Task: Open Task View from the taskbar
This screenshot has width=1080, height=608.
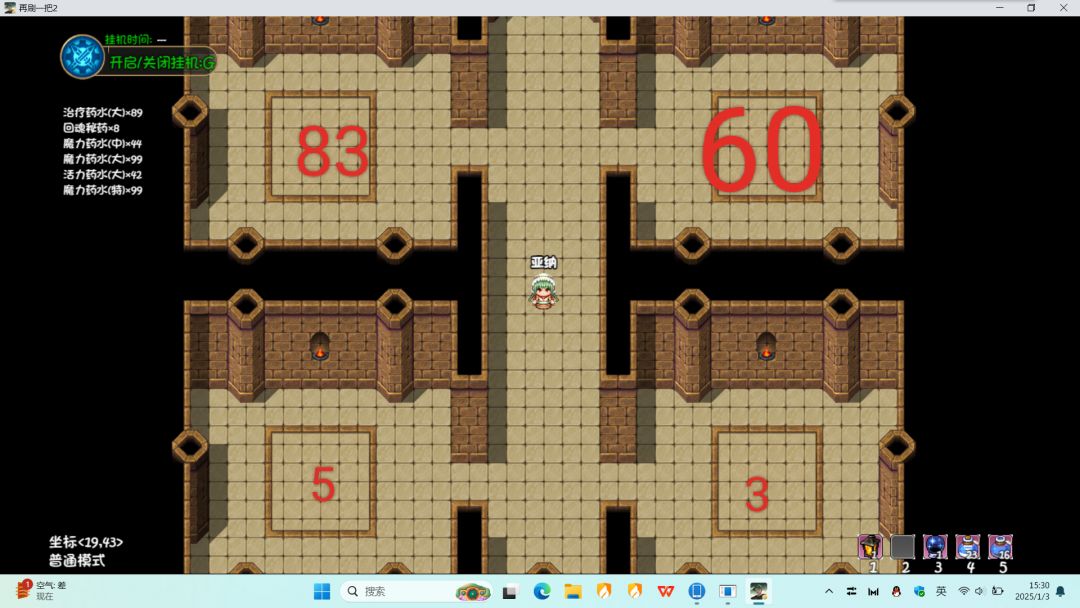Action: (510, 591)
